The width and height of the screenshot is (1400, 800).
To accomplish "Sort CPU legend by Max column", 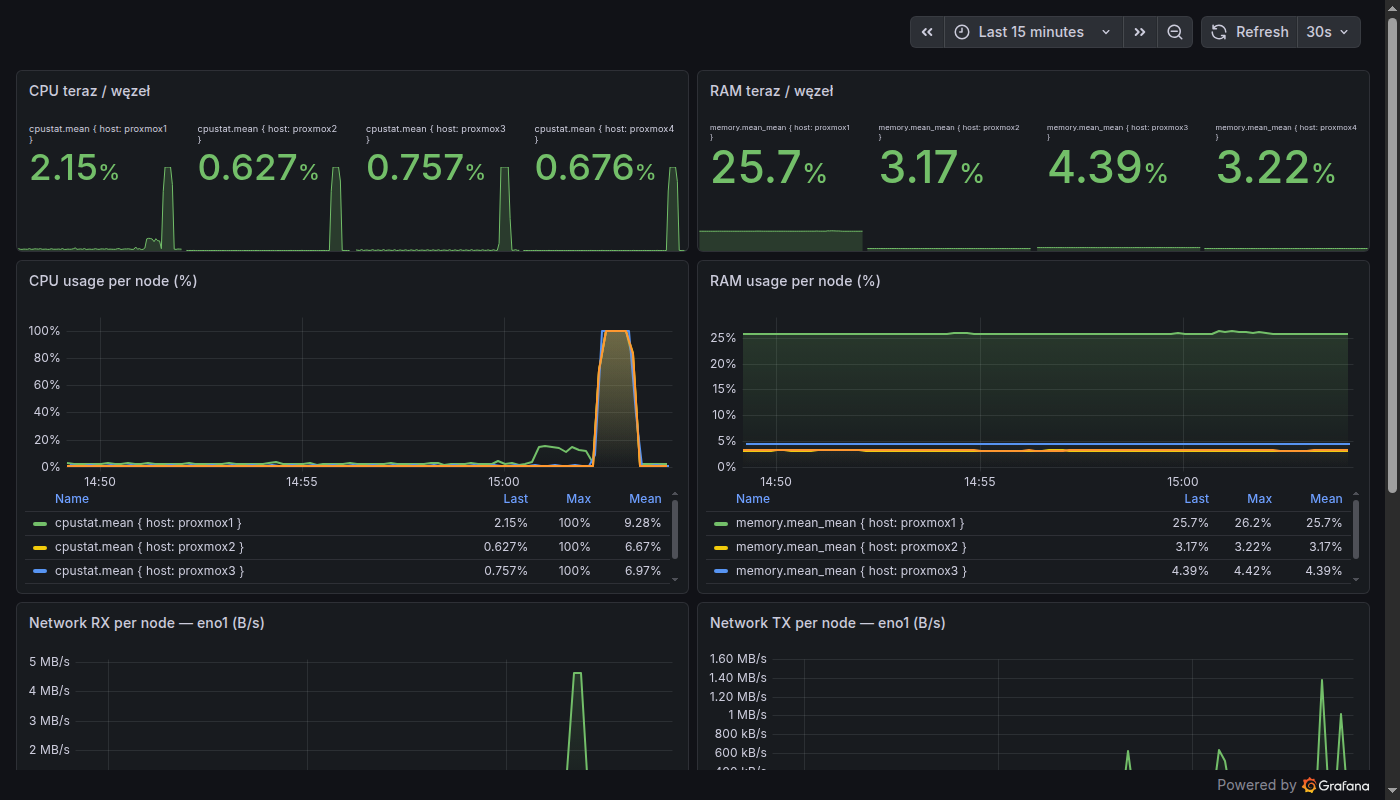I will pyautogui.click(x=578, y=499).
